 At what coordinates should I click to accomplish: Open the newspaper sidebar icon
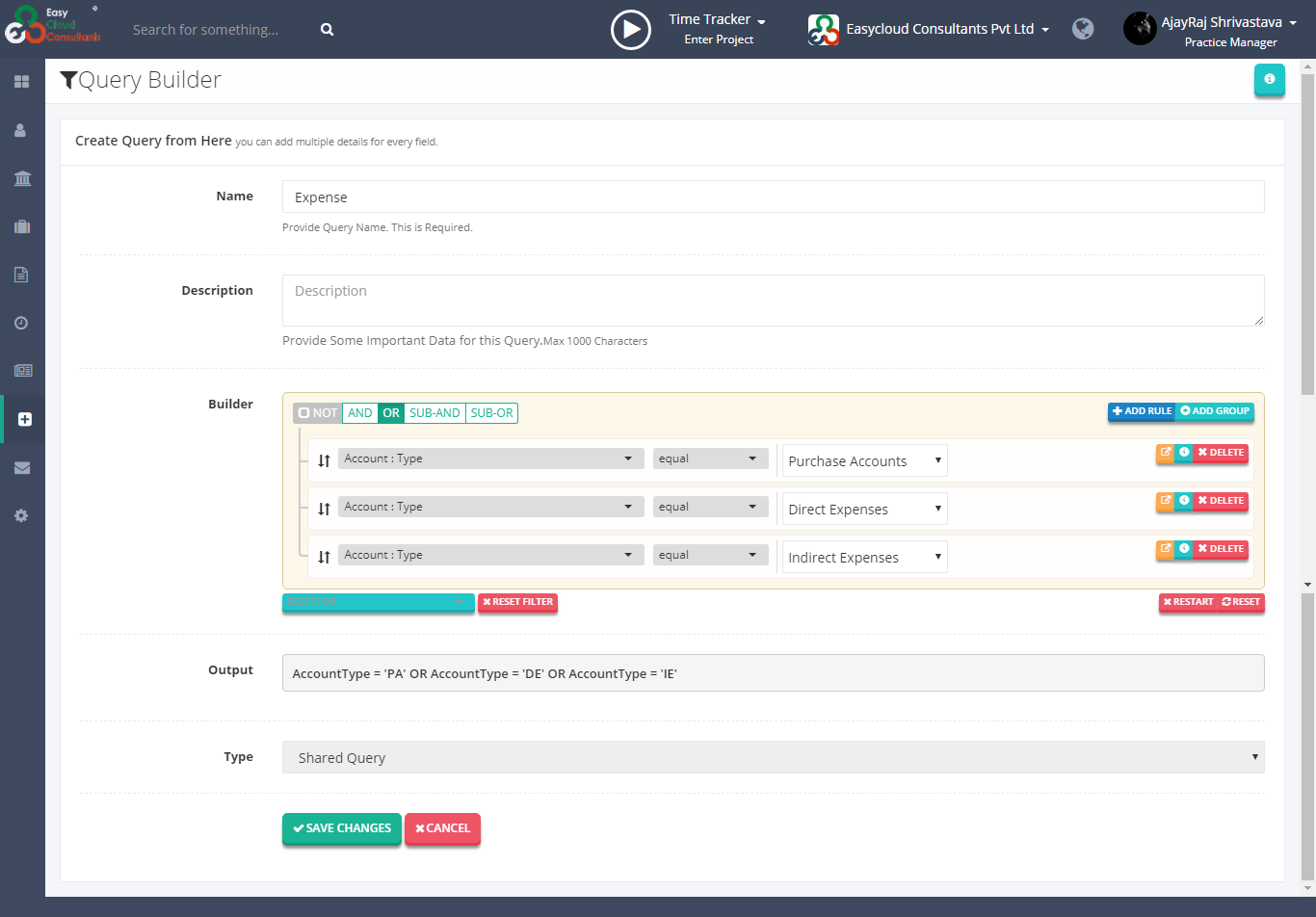click(x=21, y=371)
